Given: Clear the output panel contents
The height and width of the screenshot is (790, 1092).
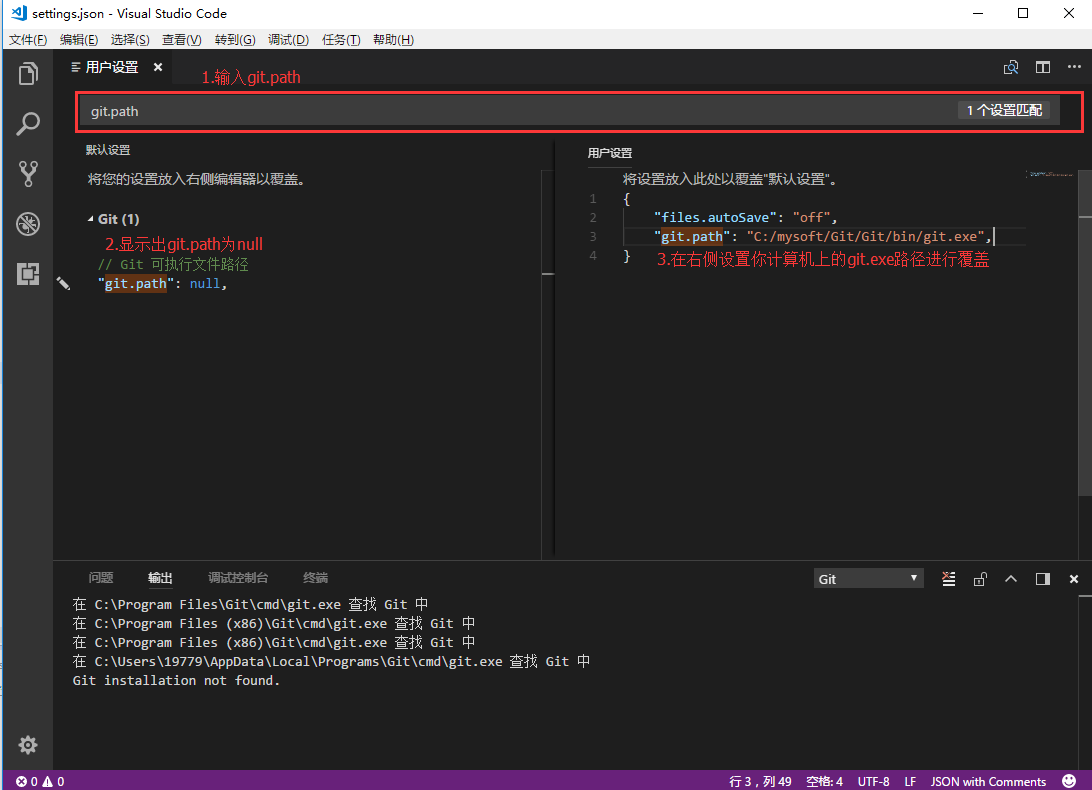Looking at the screenshot, I should tap(949, 579).
